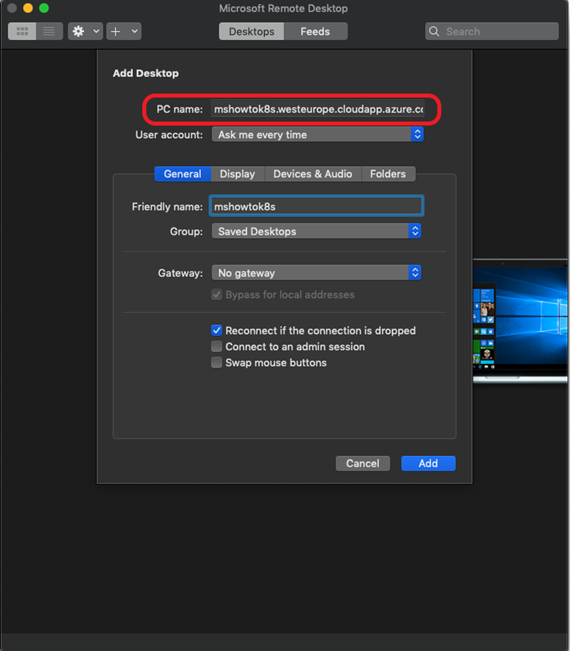This screenshot has width=570, height=651.
Task: Select the Desktops tab
Action: click(252, 32)
